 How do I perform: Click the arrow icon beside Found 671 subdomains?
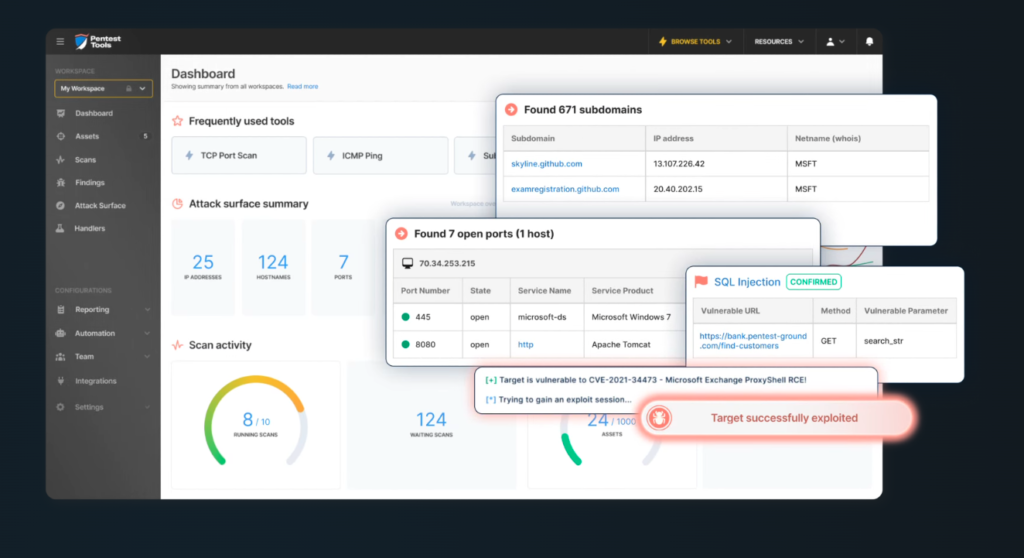pyautogui.click(x=511, y=110)
